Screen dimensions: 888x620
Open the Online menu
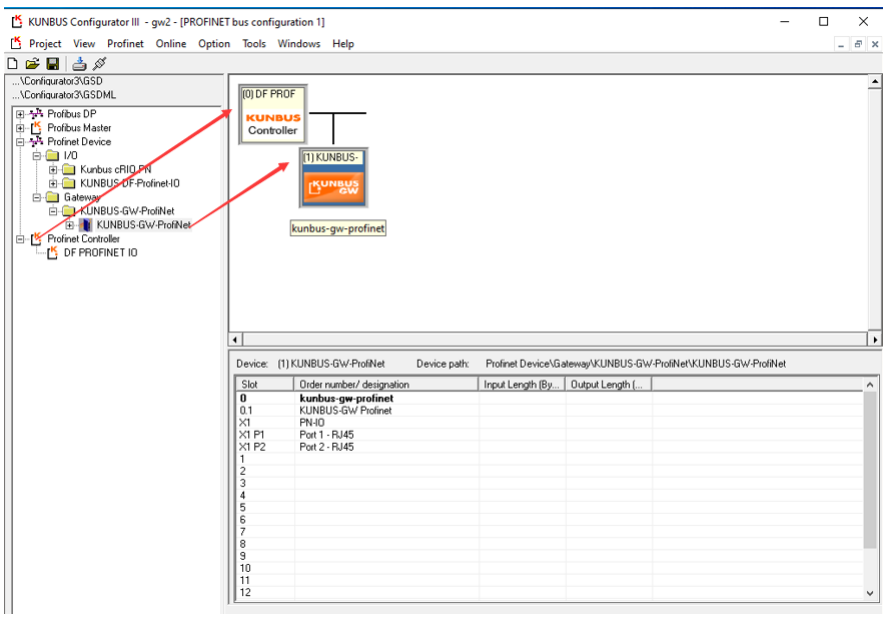coord(171,44)
